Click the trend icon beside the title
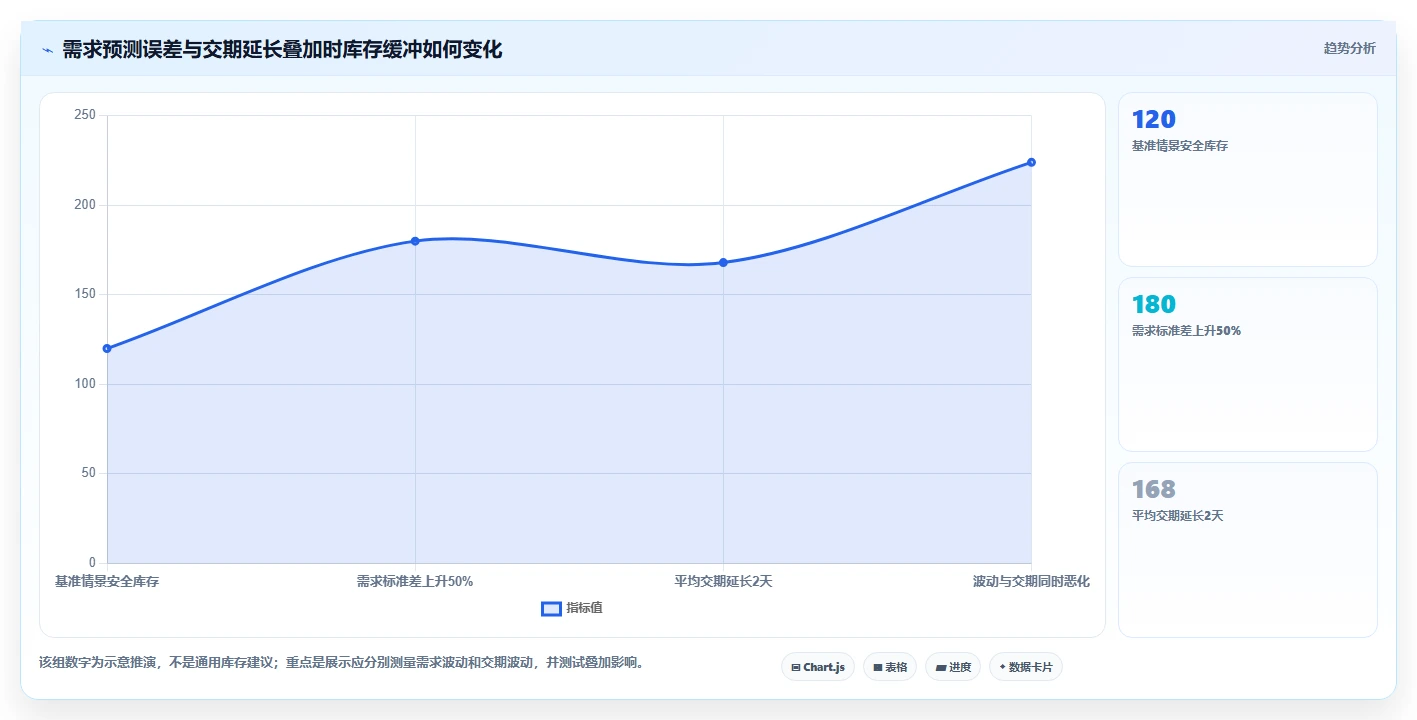1417x720 pixels. click(47, 49)
